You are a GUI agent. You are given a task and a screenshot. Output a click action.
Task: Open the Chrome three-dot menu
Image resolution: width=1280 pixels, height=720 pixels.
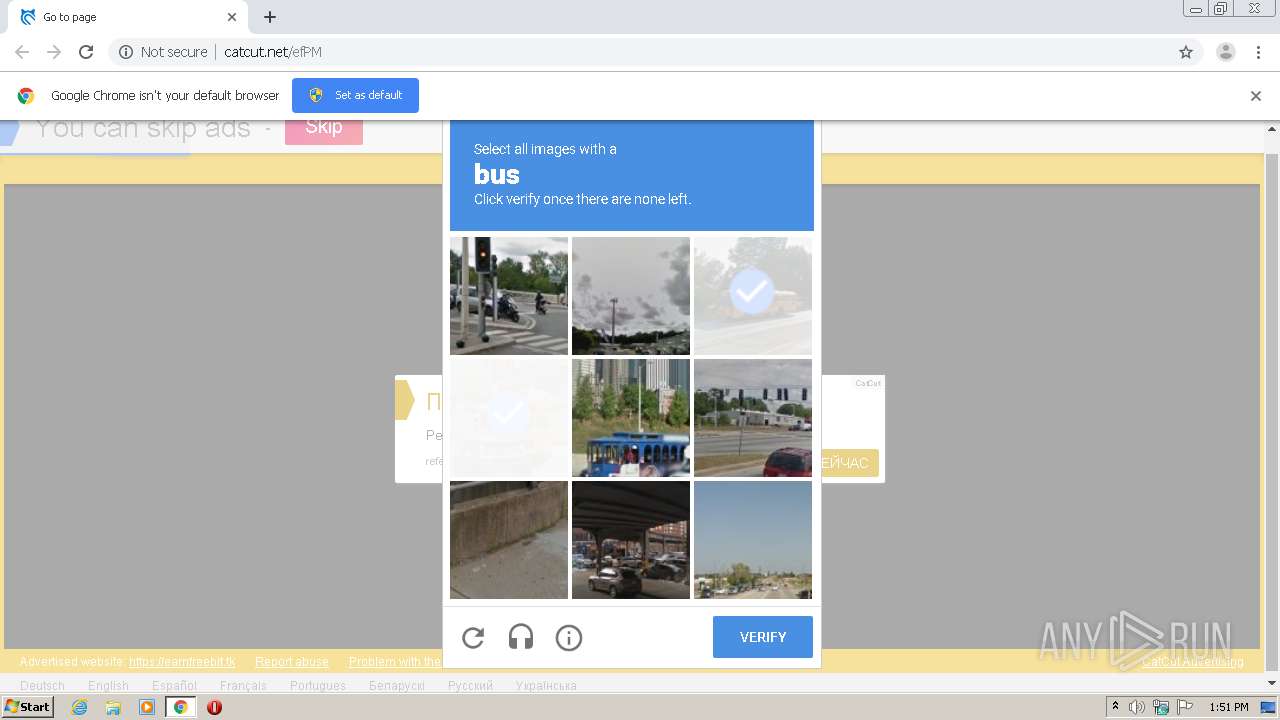[1258, 52]
